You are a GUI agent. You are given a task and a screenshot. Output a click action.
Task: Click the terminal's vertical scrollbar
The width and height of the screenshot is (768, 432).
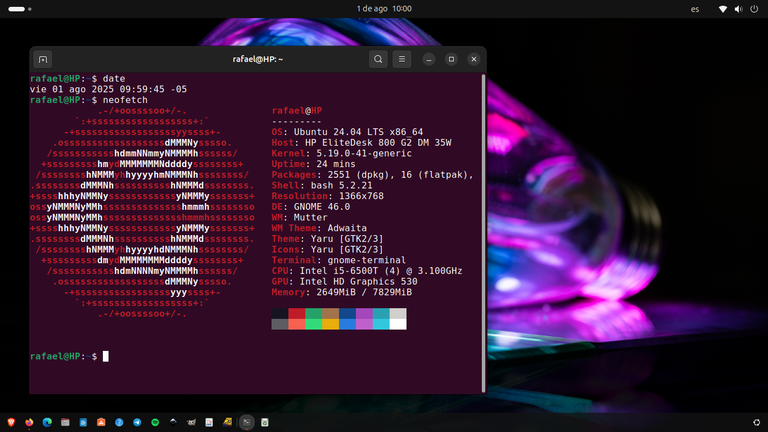pyautogui.click(x=483, y=233)
